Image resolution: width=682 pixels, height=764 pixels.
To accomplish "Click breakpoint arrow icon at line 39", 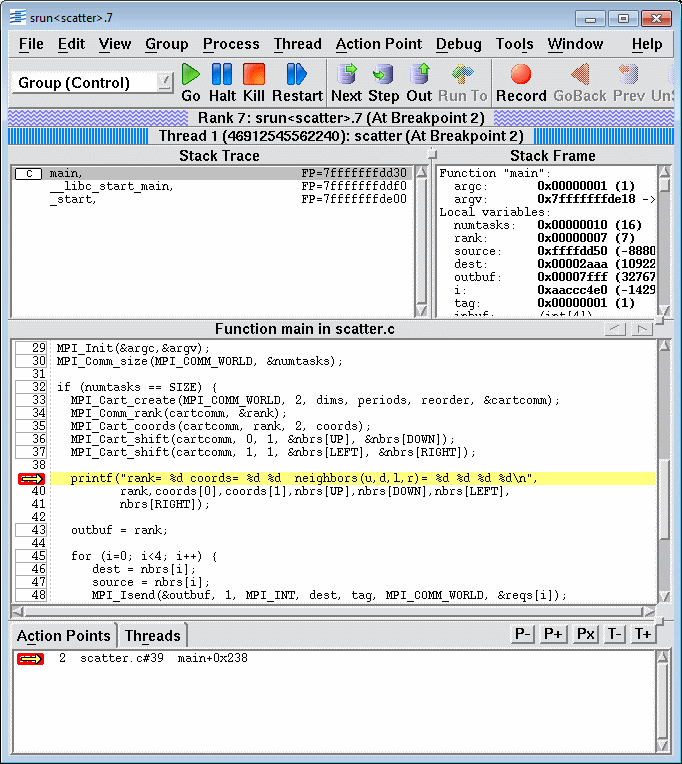I will point(32,479).
